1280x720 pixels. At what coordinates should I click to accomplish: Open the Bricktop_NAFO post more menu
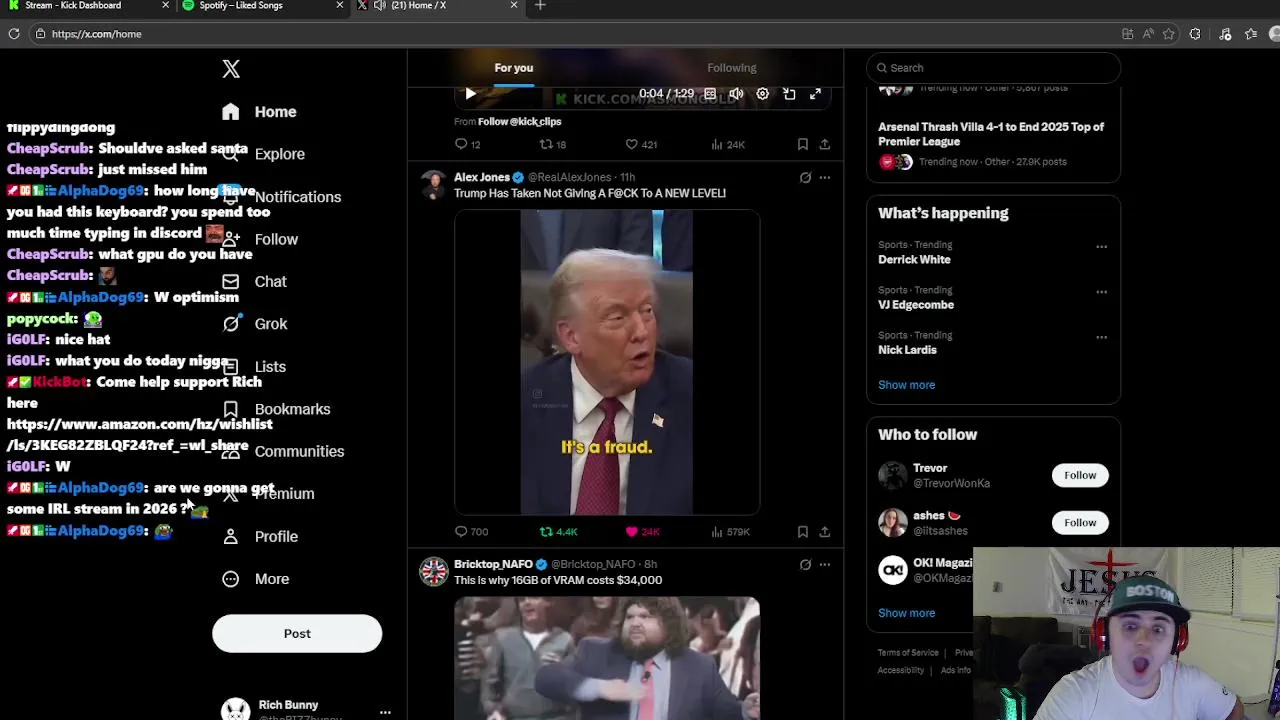point(825,565)
